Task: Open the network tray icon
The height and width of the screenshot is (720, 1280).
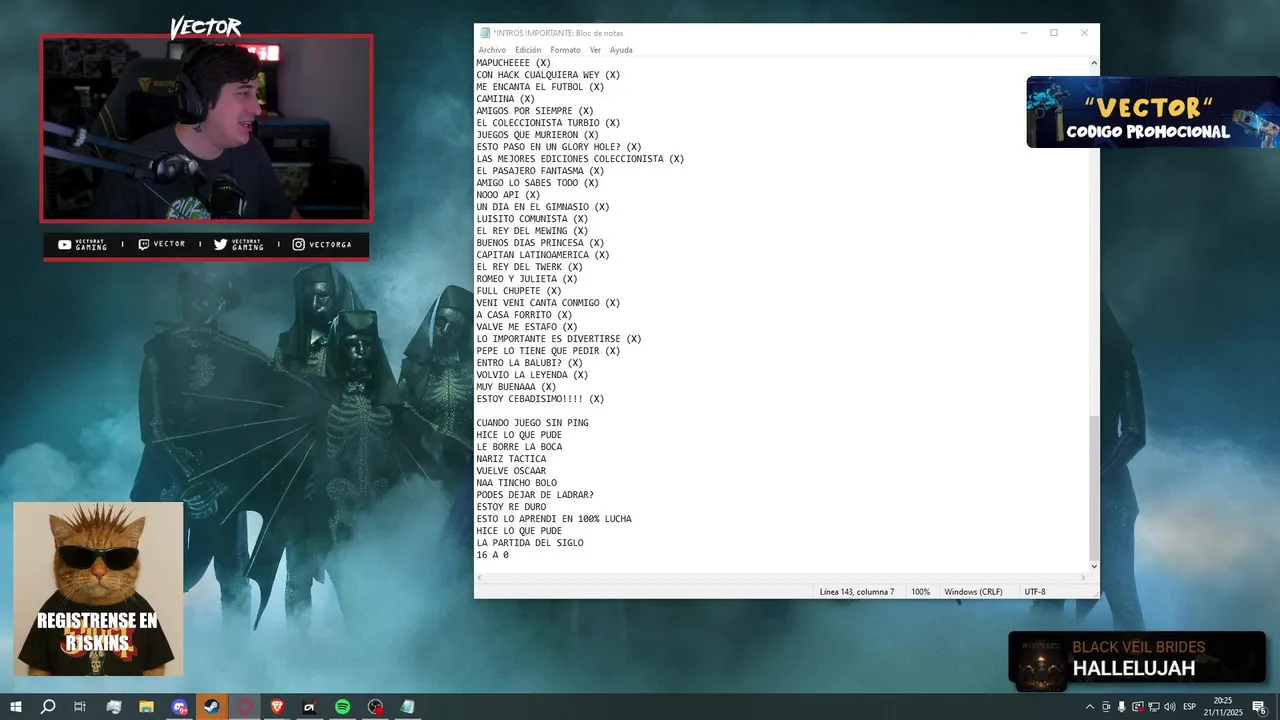Action: 1154,707
